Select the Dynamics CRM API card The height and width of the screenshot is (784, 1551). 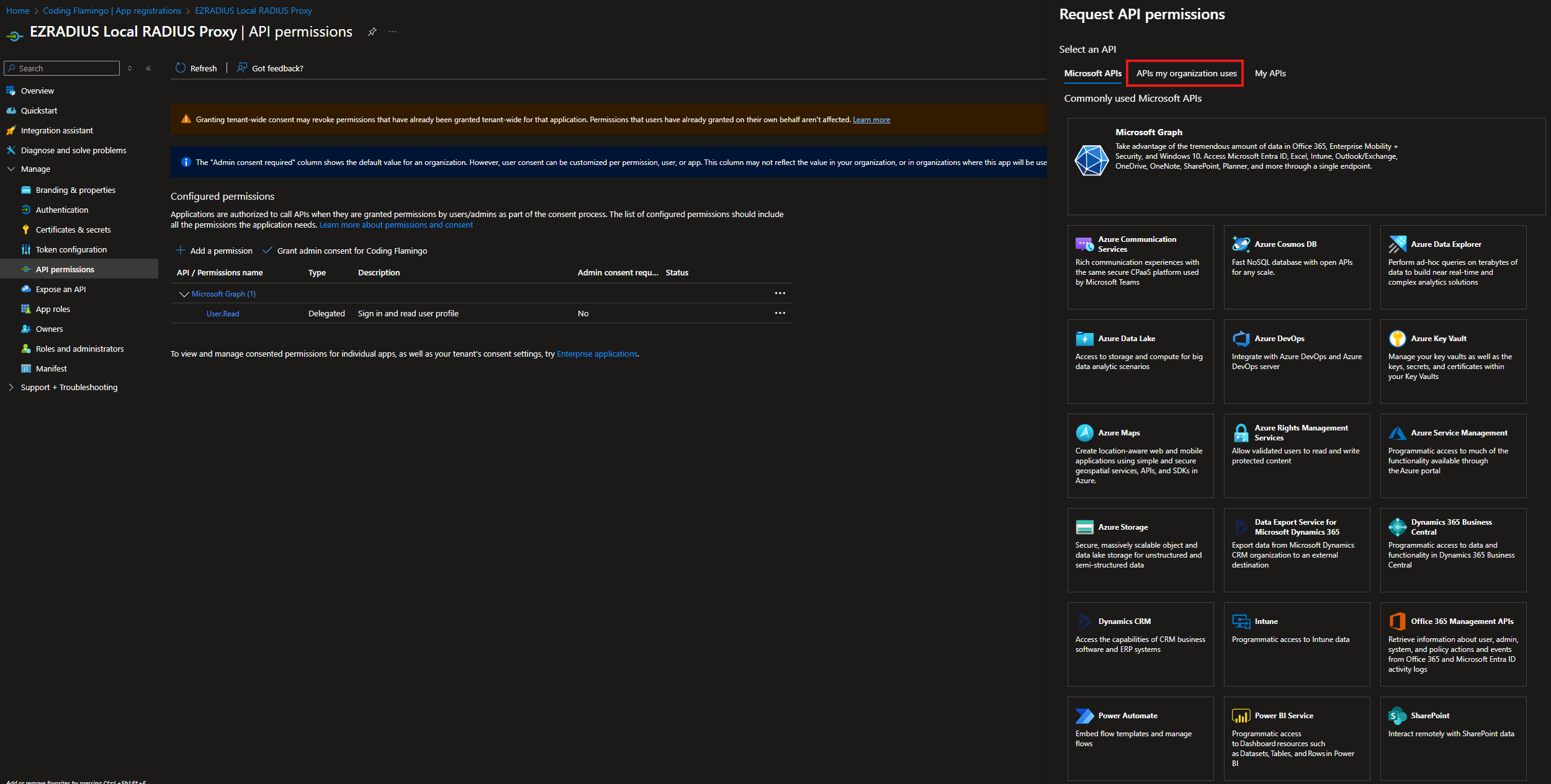(x=1140, y=644)
